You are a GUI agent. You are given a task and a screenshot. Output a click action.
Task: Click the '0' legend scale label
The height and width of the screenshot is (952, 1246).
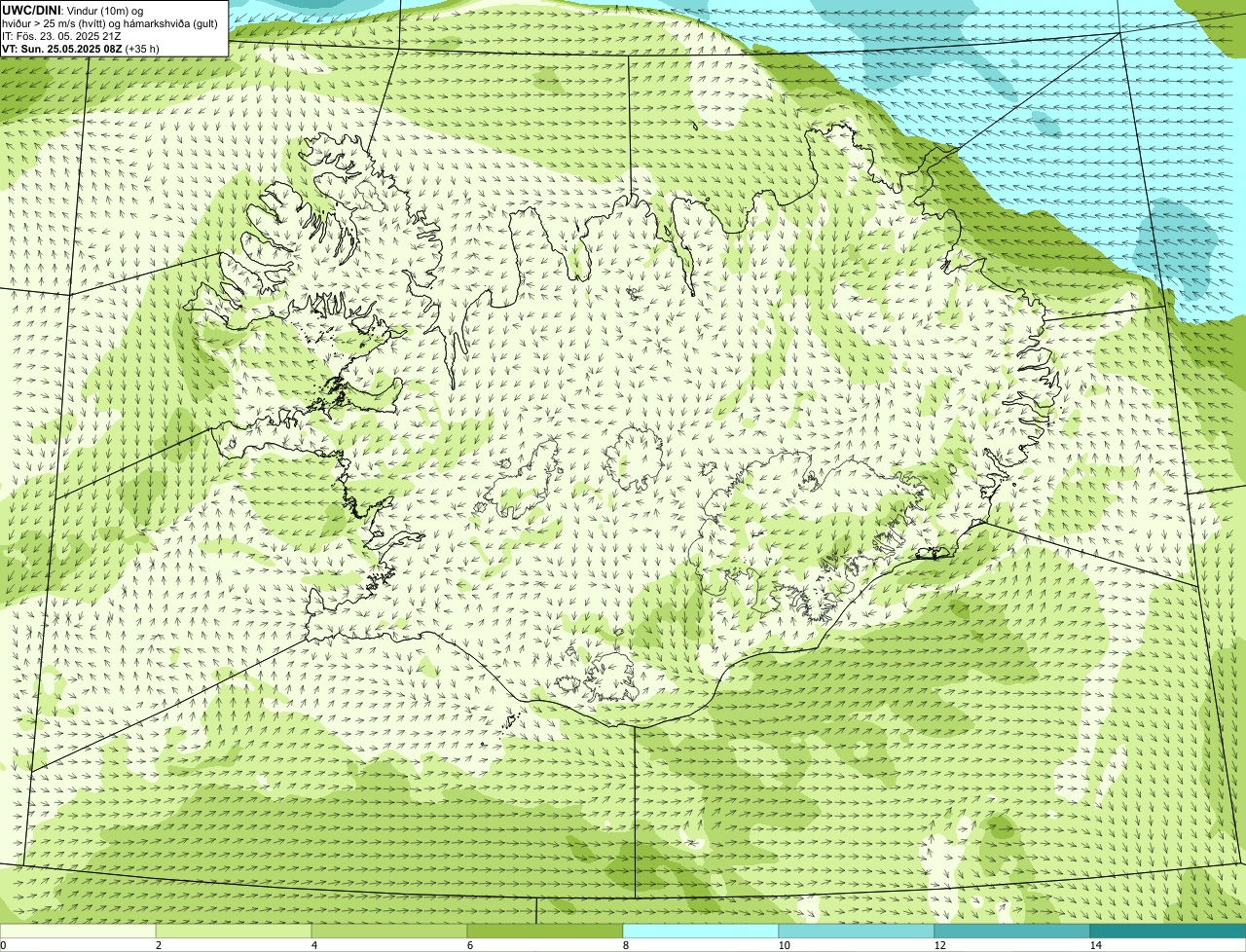[3, 945]
